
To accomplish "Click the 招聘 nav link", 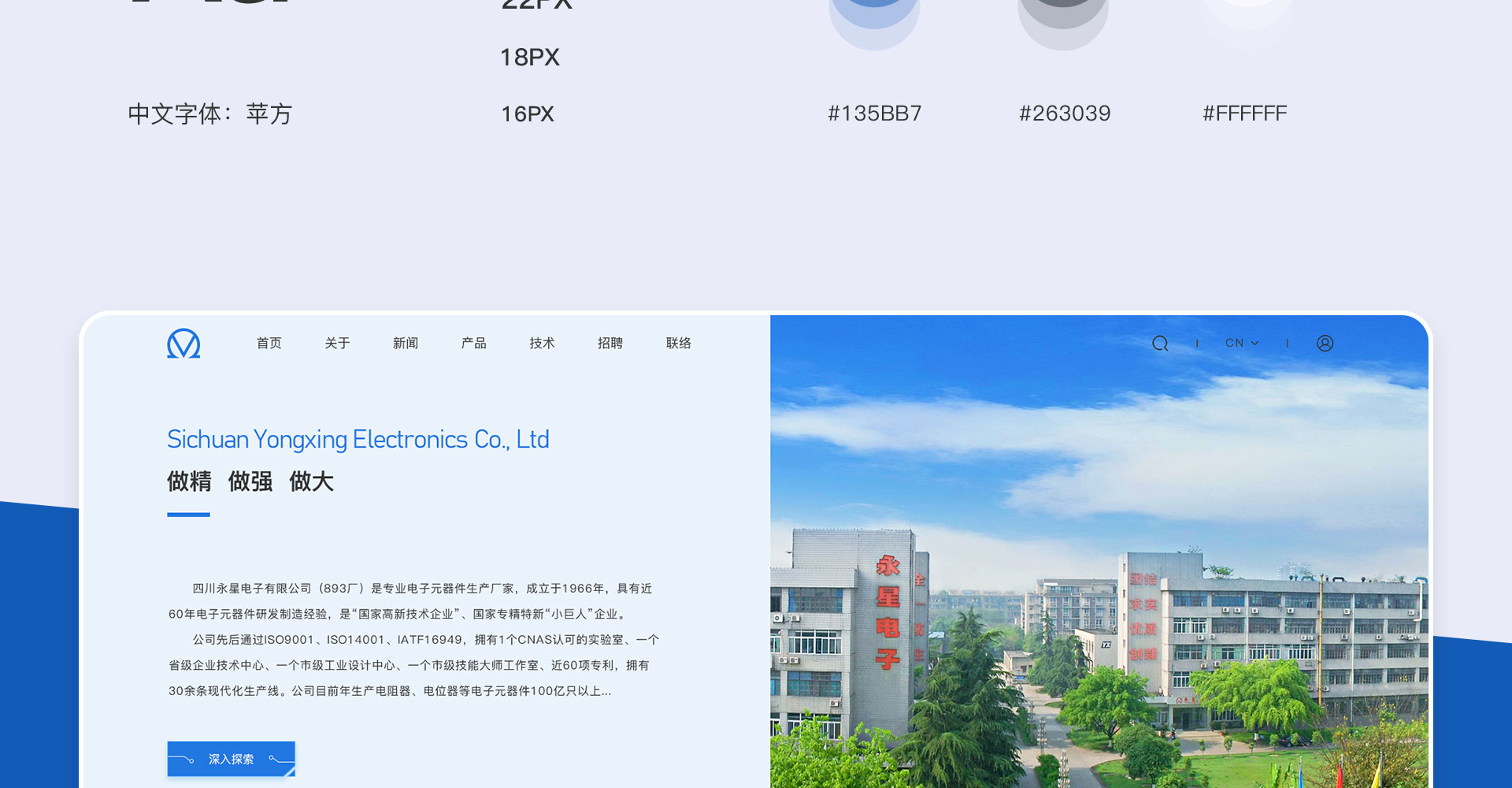I will pyautogui.click(x=610, y=344).
